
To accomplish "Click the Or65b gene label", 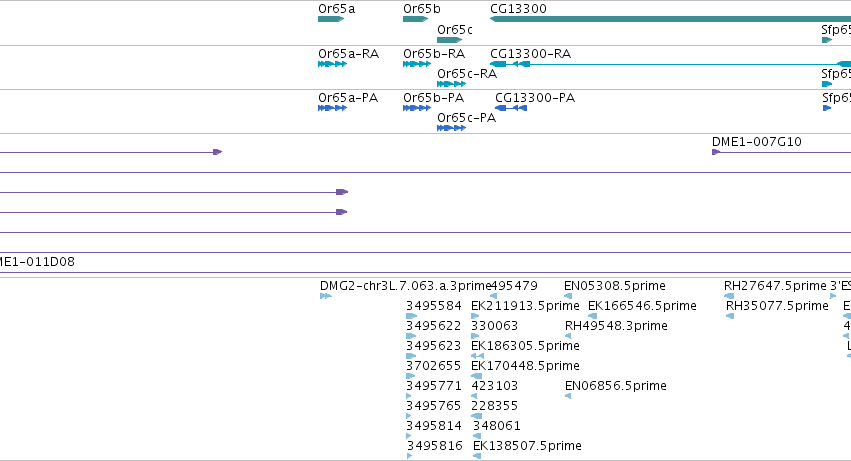I will point(422,9).
